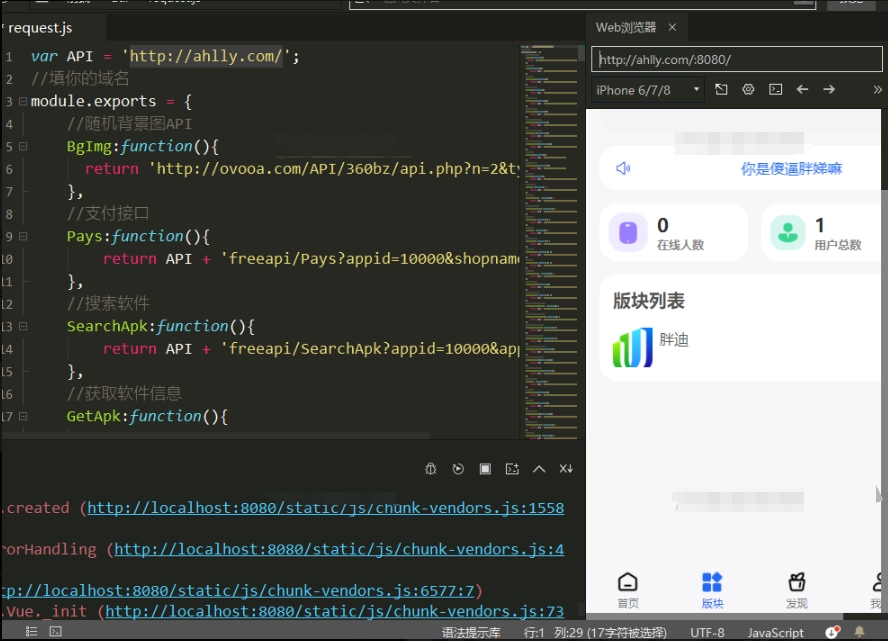Open chunk-vendors.js:73 link in console

pos(335,612)
